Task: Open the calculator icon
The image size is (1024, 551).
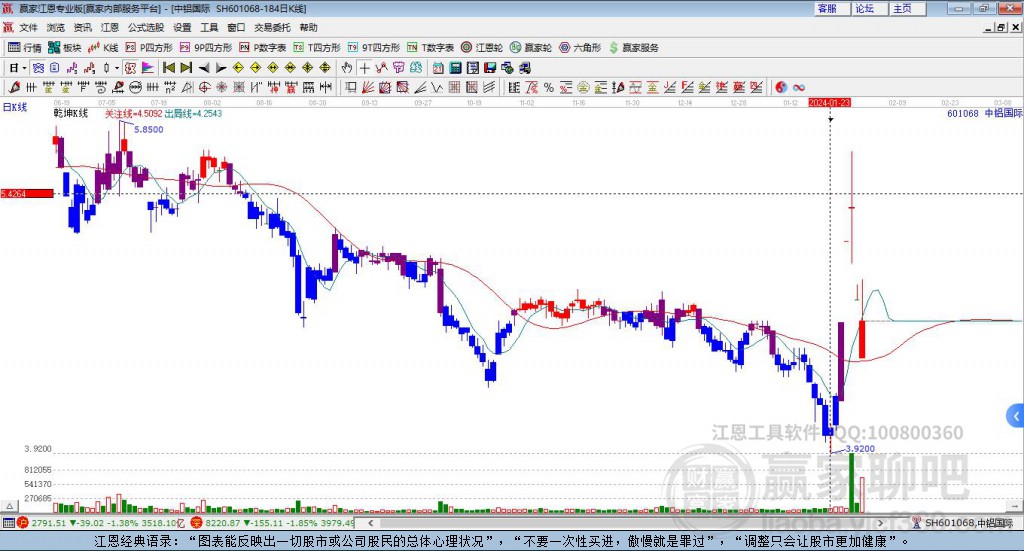Action: (455, 68)
